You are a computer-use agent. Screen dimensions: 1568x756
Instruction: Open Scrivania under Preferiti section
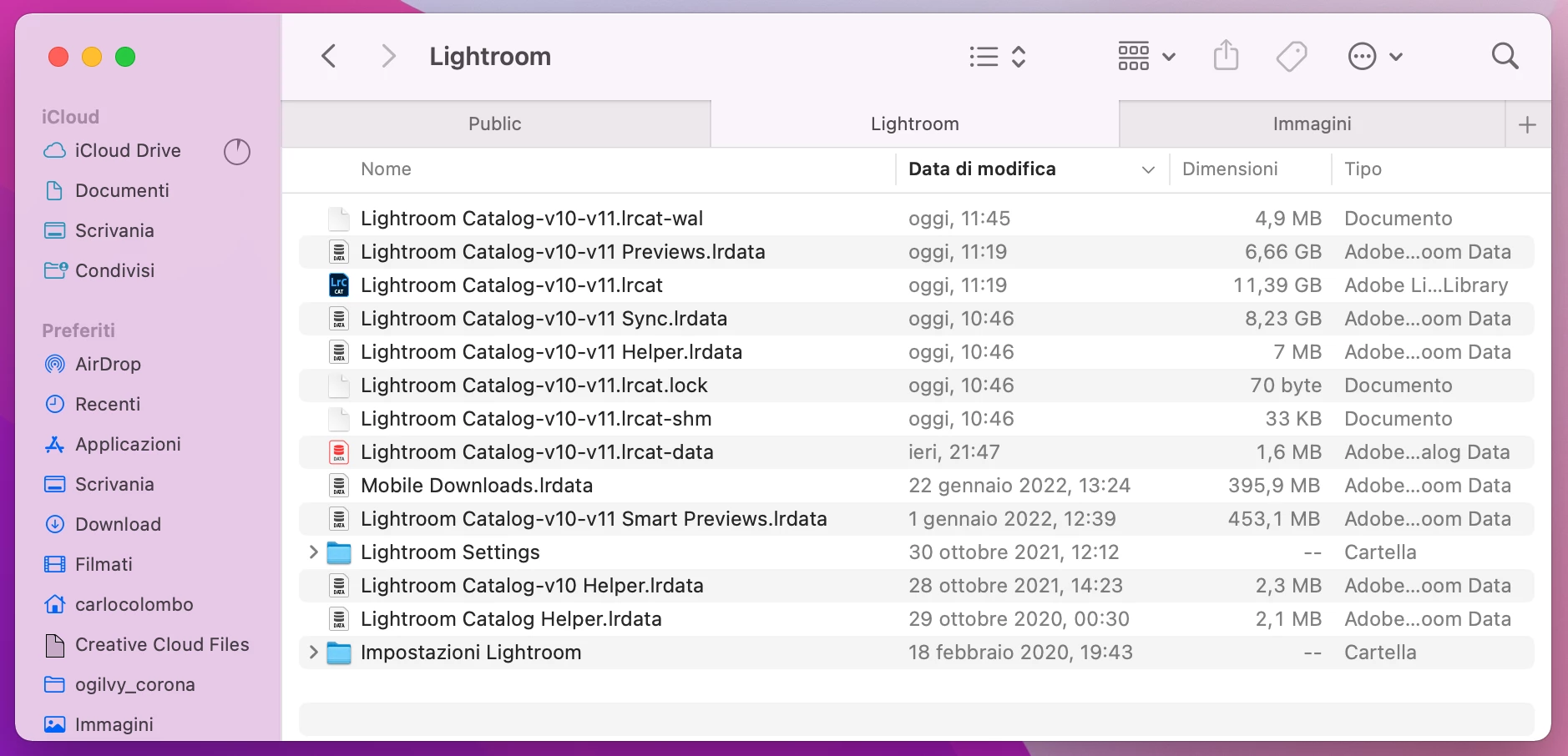(x=114, y=484)
